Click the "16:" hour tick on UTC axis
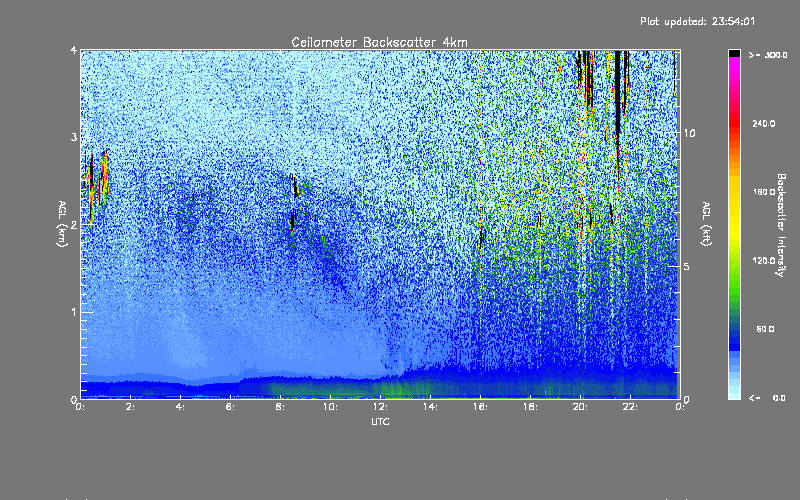800x500 pixels. coord(480,407)
